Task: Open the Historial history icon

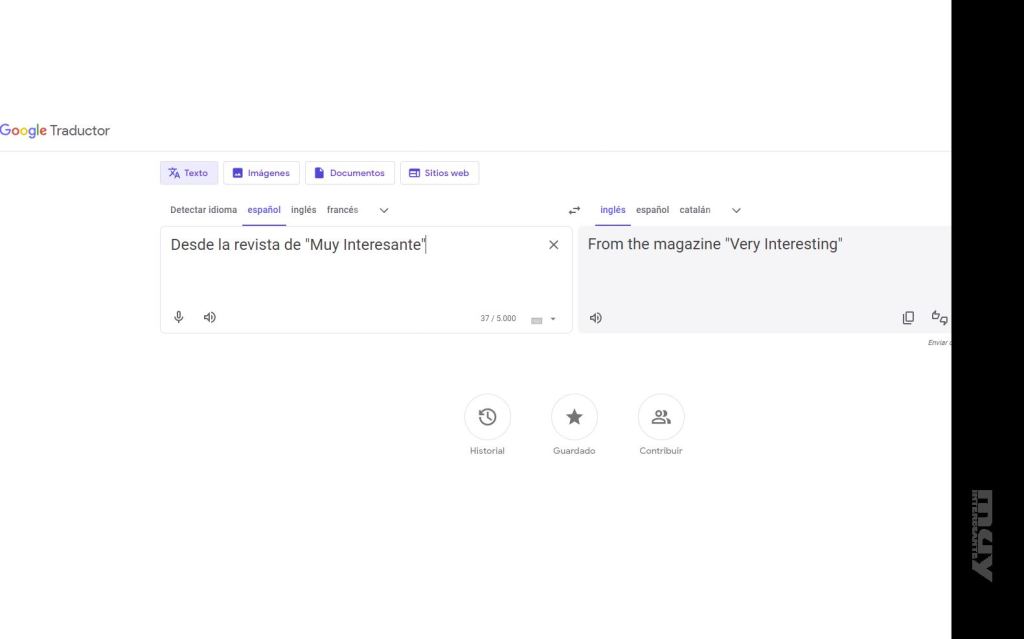Action: tap(487, 417)
